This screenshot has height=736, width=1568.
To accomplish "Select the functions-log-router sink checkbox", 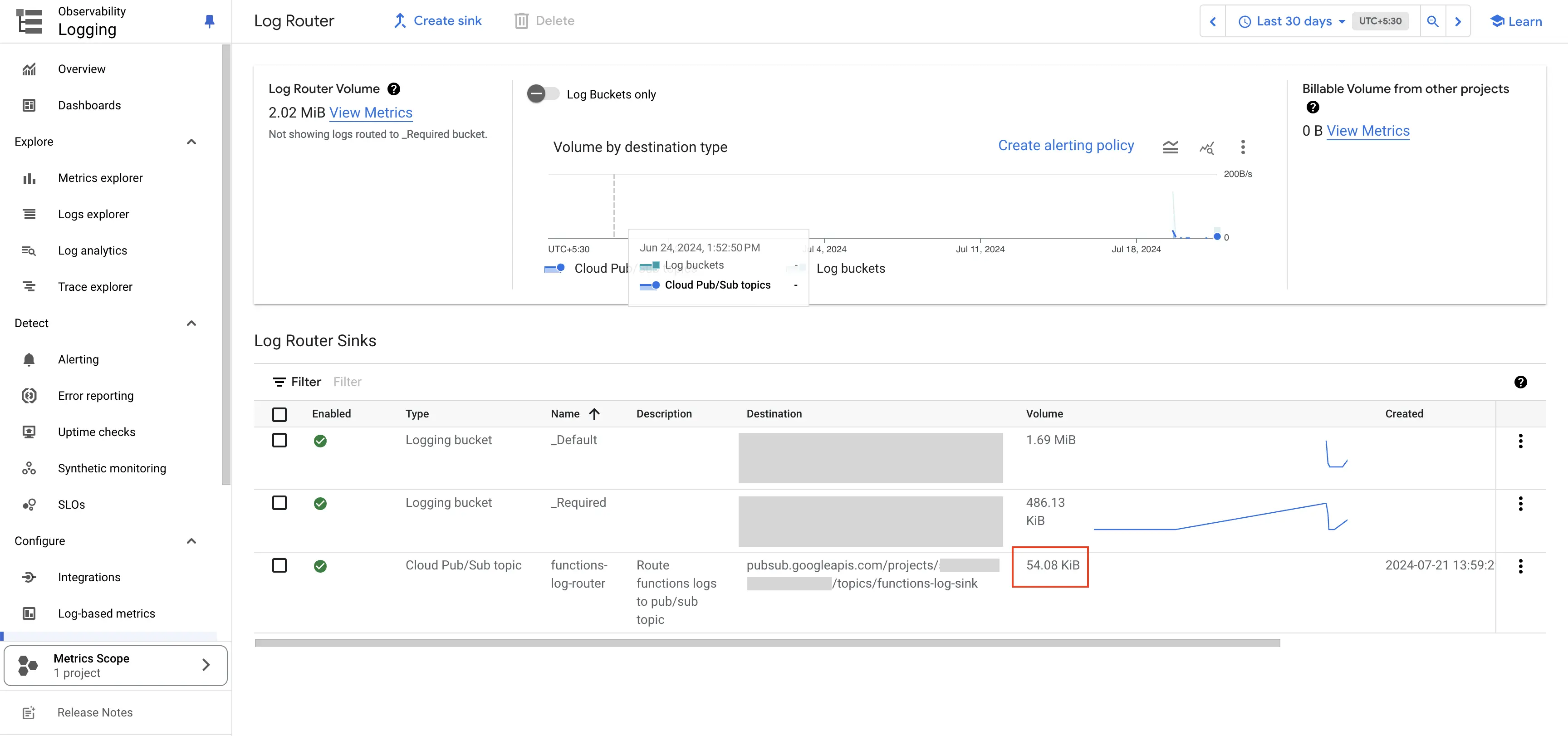I will tap(279, 565).
